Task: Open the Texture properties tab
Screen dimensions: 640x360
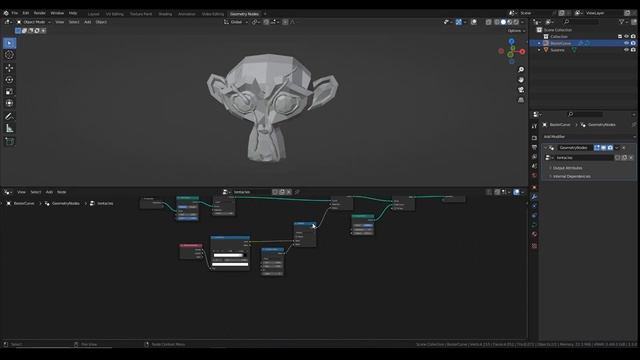Action: tap(534, 246)
